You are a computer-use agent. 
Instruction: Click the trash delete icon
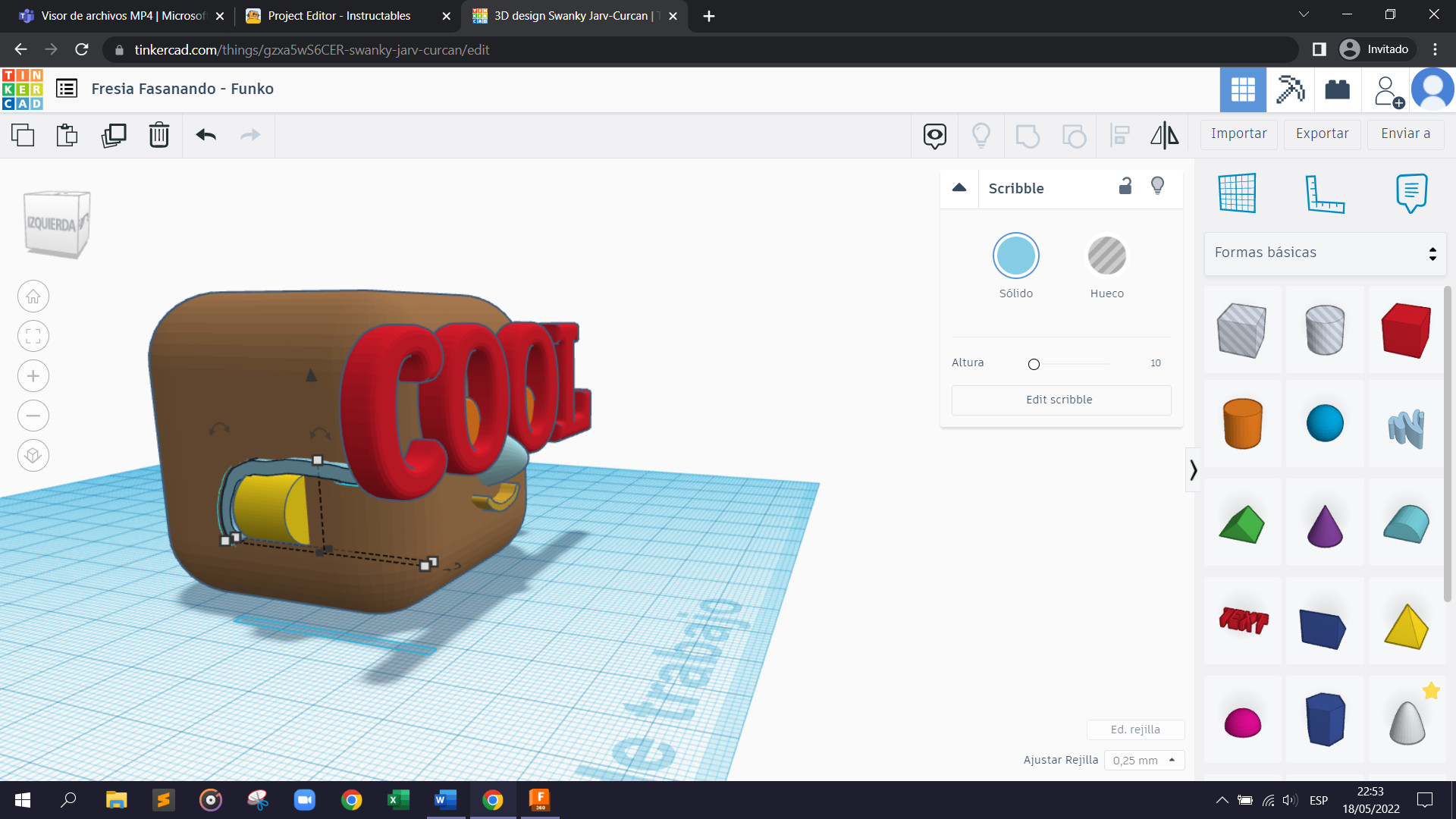click(158, 135)
